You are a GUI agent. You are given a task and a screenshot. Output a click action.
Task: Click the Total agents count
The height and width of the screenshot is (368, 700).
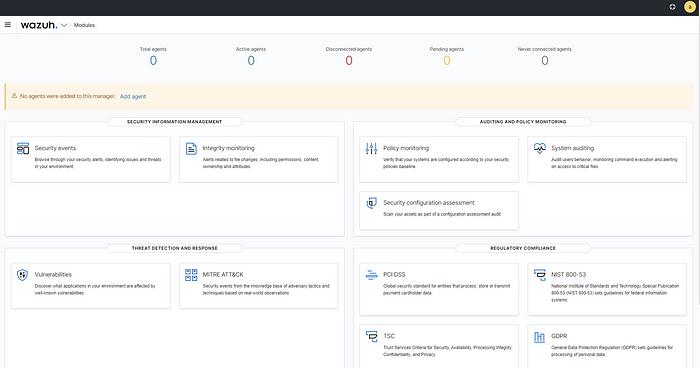pyautogui.click(x=153, y=61)
